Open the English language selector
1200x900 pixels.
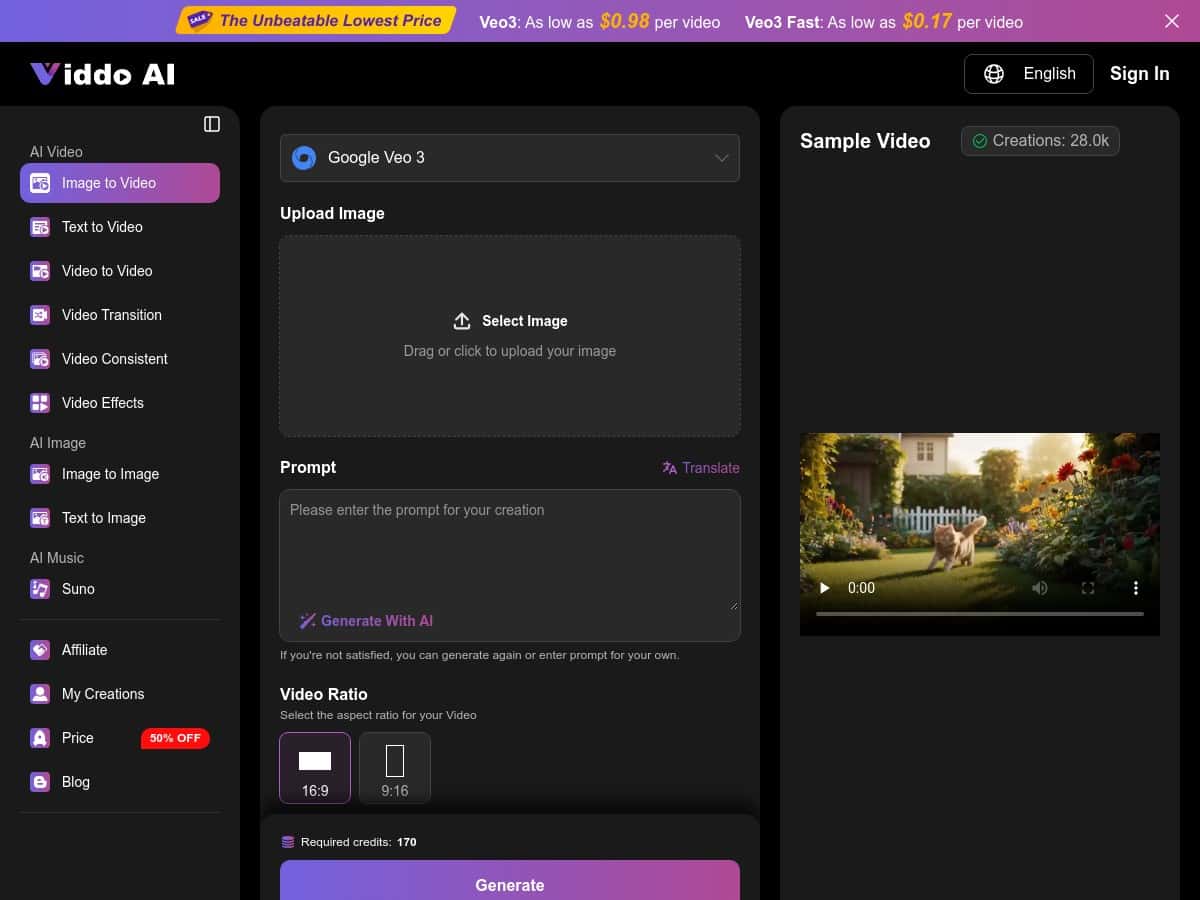(1028, 73)
